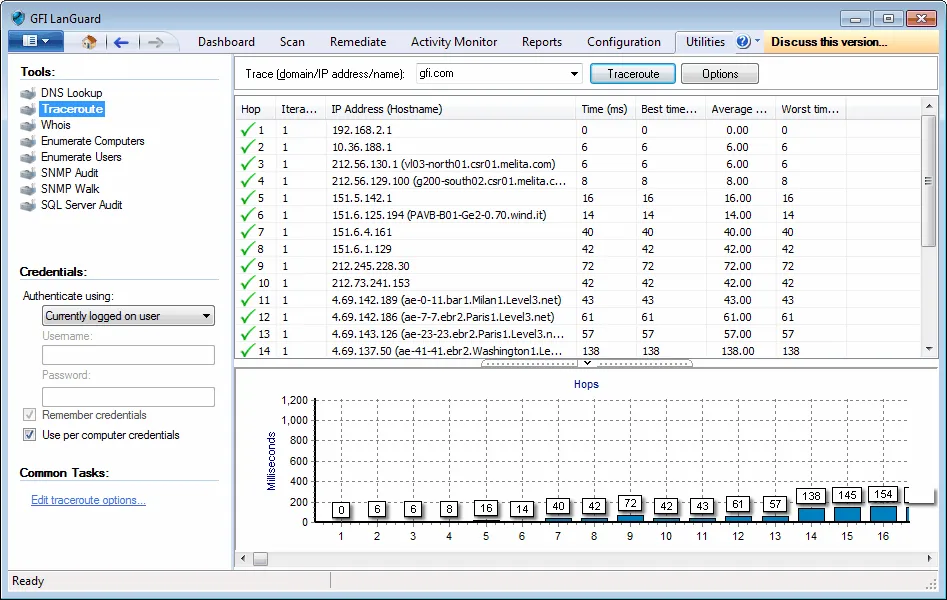Screen dimensions: 947x600
Task: Switch to the Dashboard tab
Action: pyautogui.click(x=226, y=42)
